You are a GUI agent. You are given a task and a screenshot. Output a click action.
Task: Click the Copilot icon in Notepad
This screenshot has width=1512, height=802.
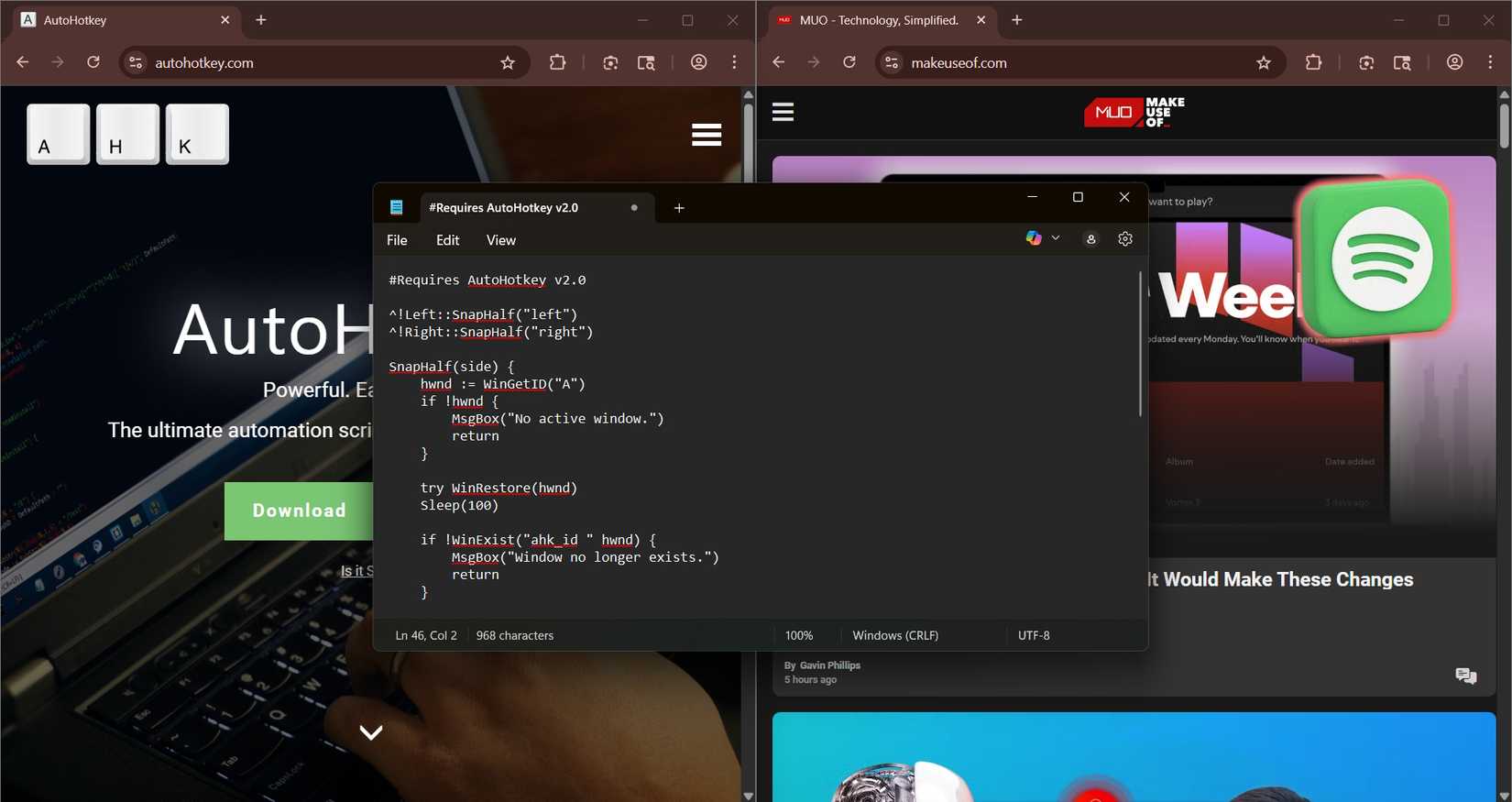[1034, 238]
